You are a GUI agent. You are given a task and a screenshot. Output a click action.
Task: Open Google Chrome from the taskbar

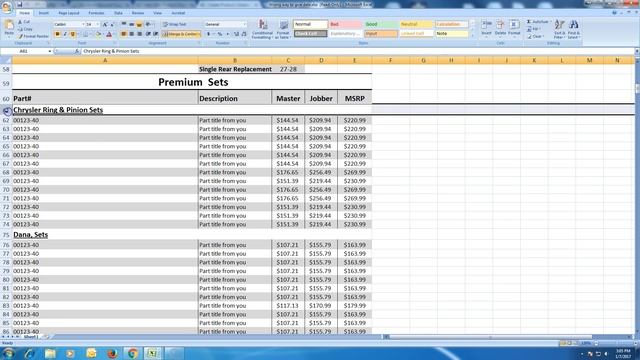(133, 353)
